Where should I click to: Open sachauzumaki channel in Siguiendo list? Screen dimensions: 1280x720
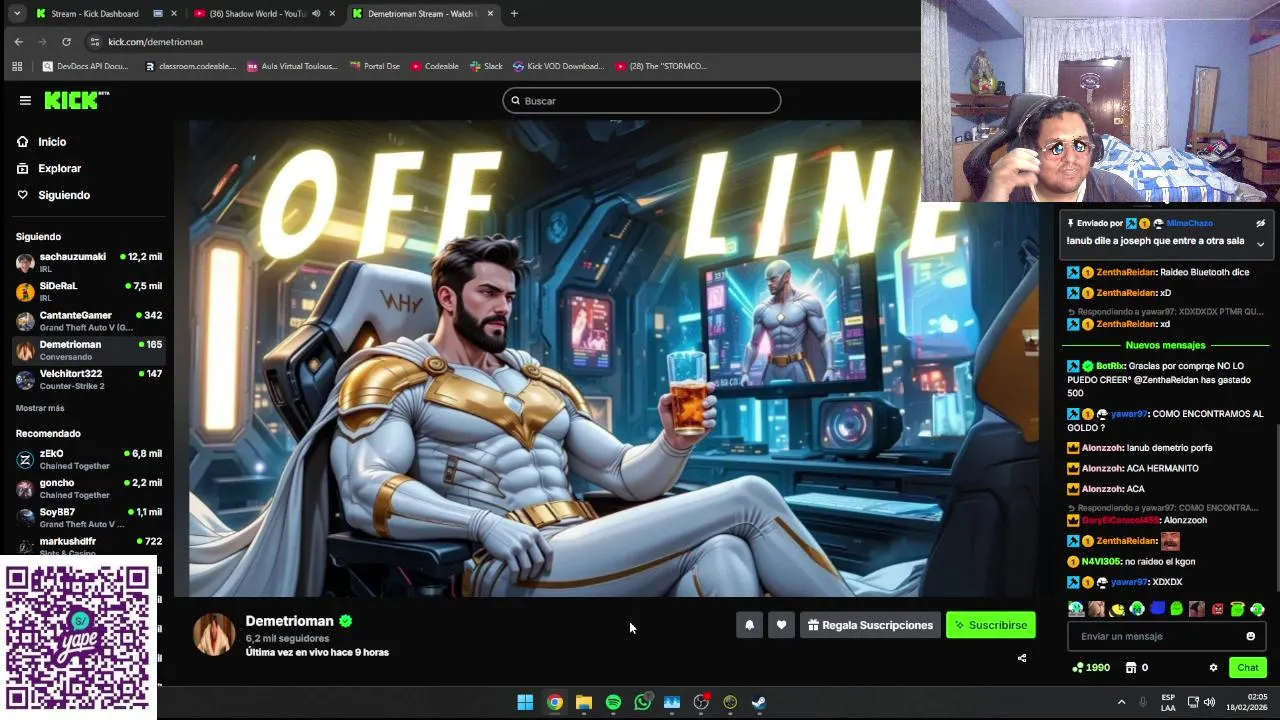point(88,262)
